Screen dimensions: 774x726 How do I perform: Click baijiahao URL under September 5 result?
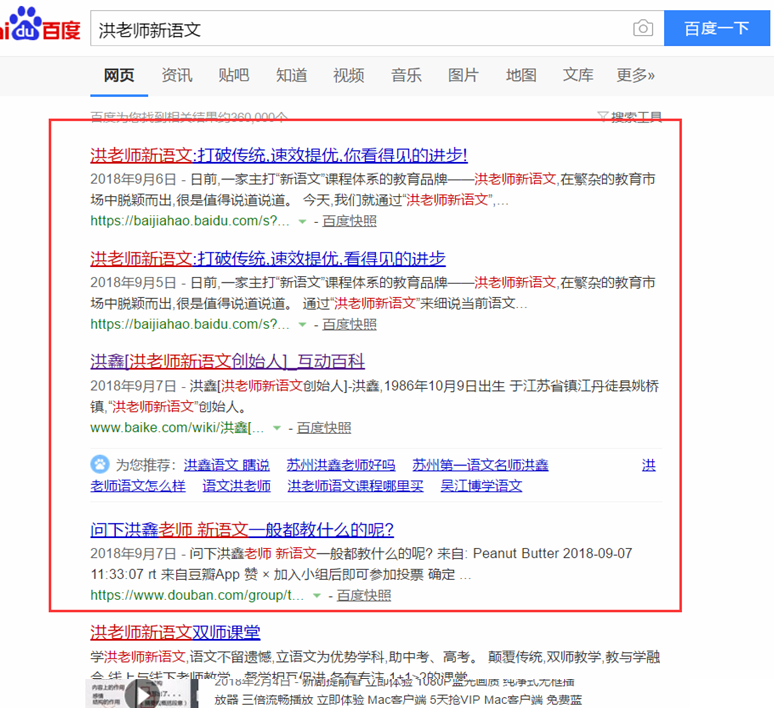(190, 324)
